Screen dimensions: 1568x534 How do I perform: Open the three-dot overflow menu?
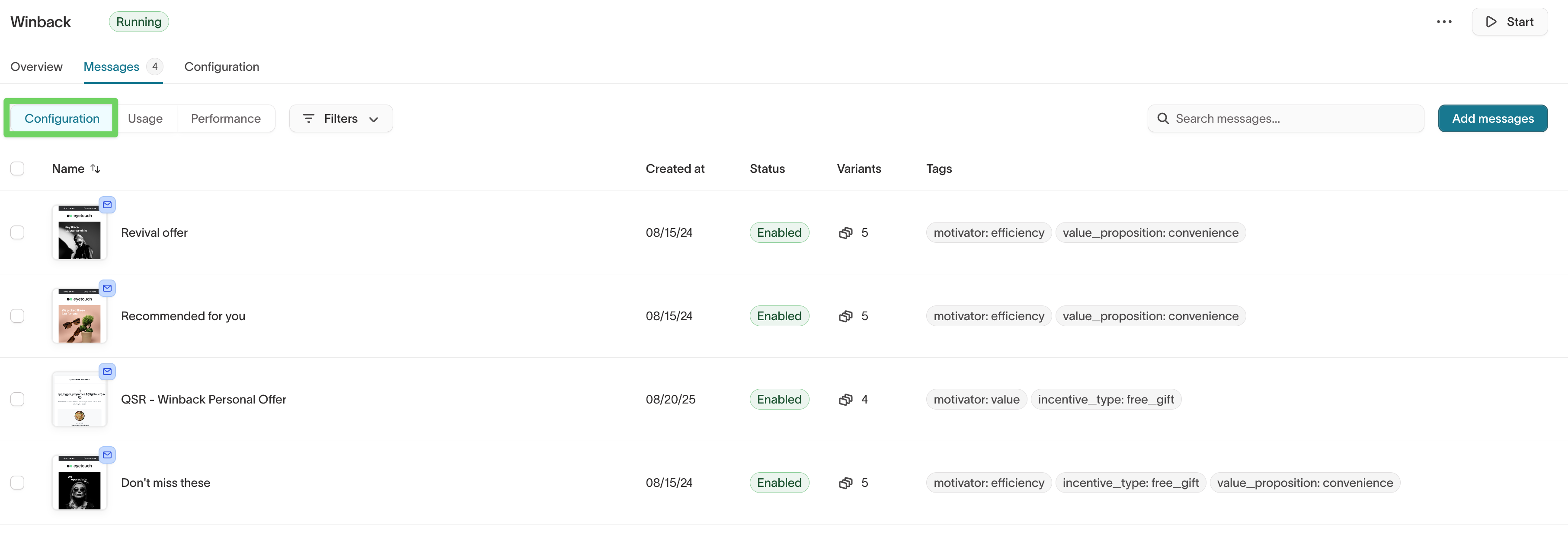tap(1444, 21)
